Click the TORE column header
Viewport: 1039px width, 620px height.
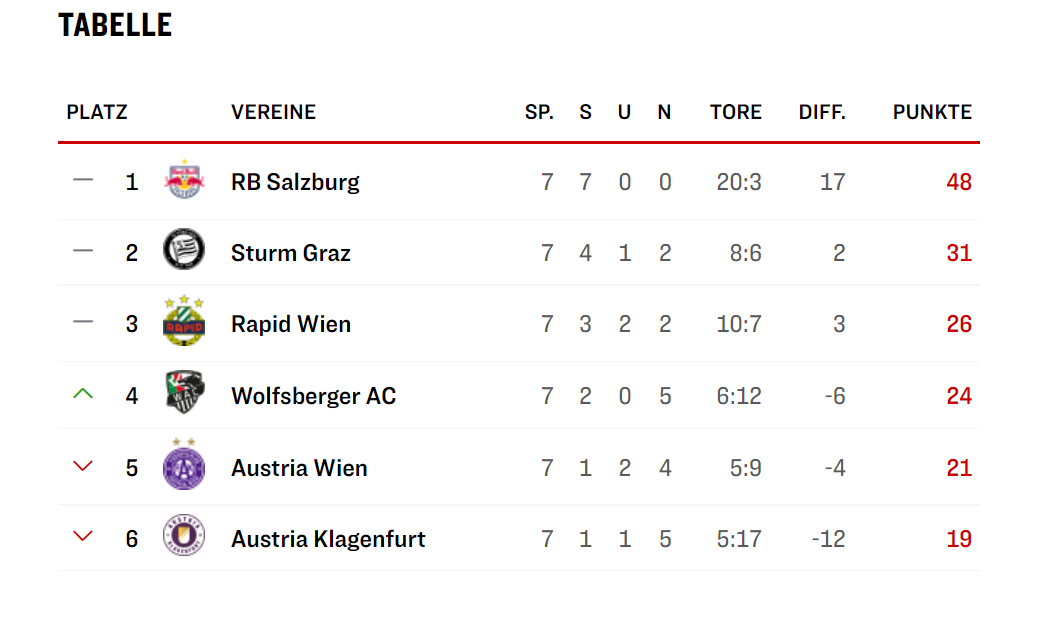tap(736, 112)
